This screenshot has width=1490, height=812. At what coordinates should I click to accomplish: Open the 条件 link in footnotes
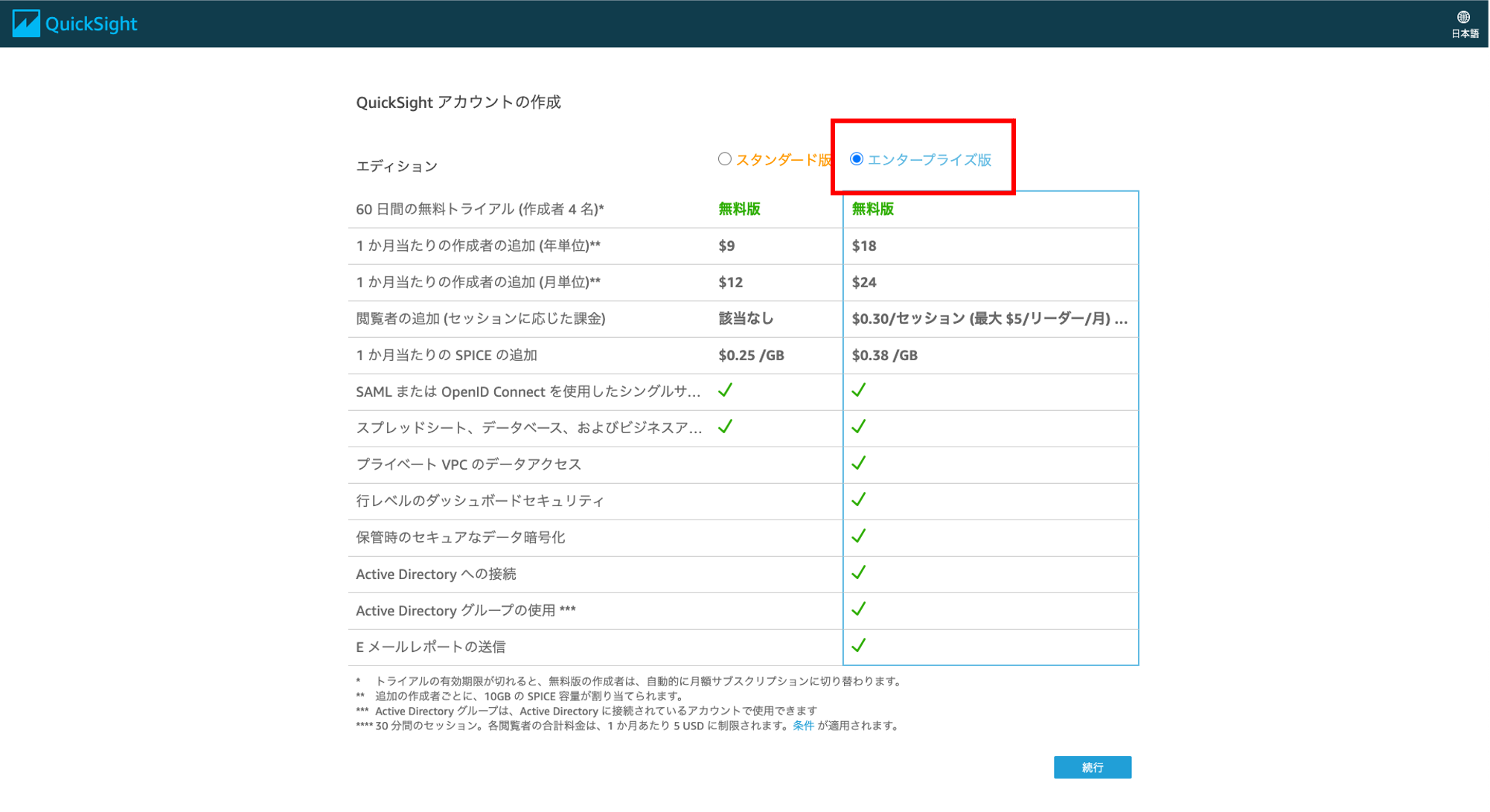click(x=803, y=726)
